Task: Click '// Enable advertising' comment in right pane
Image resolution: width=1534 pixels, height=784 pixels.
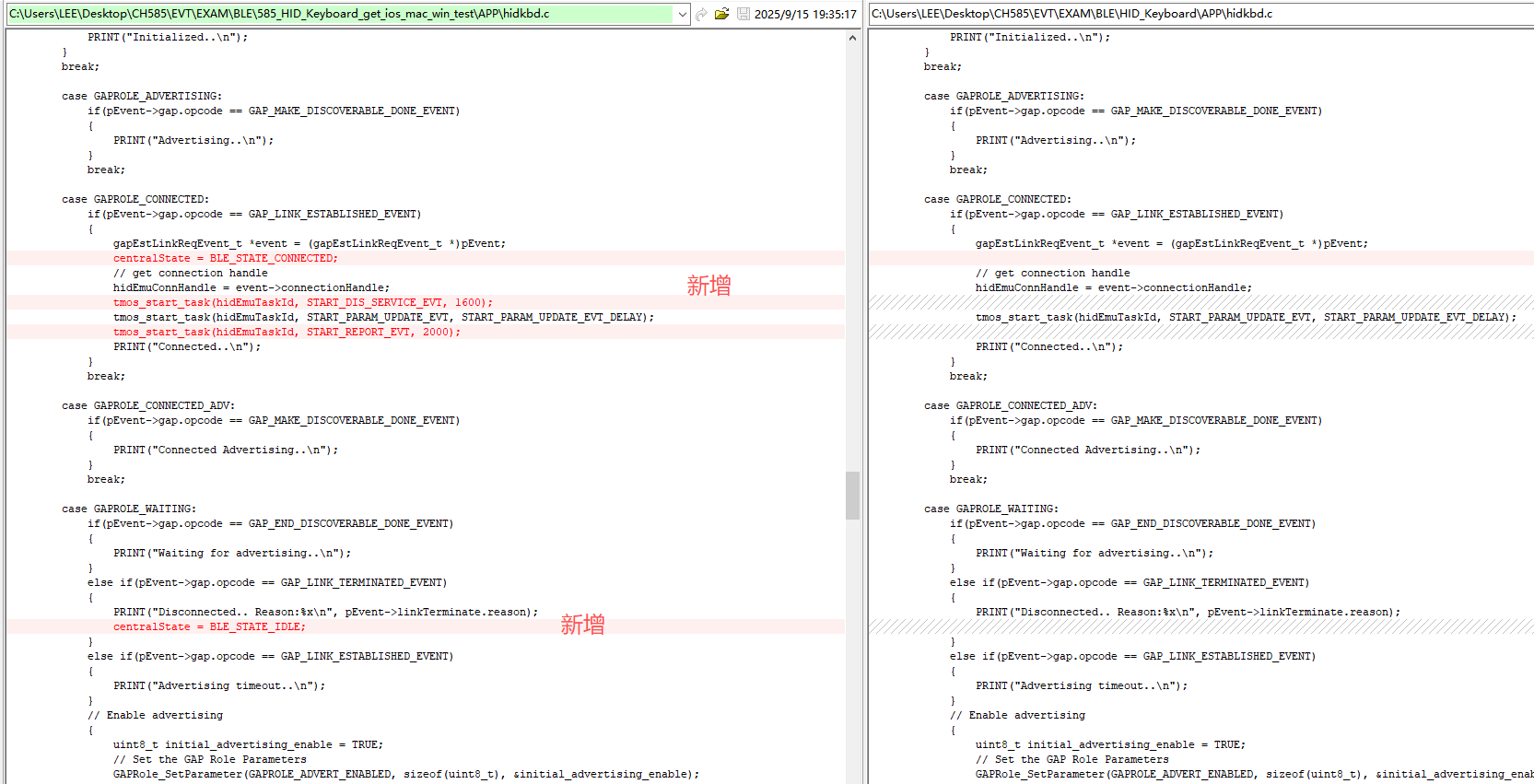Action: [1017, 715]
